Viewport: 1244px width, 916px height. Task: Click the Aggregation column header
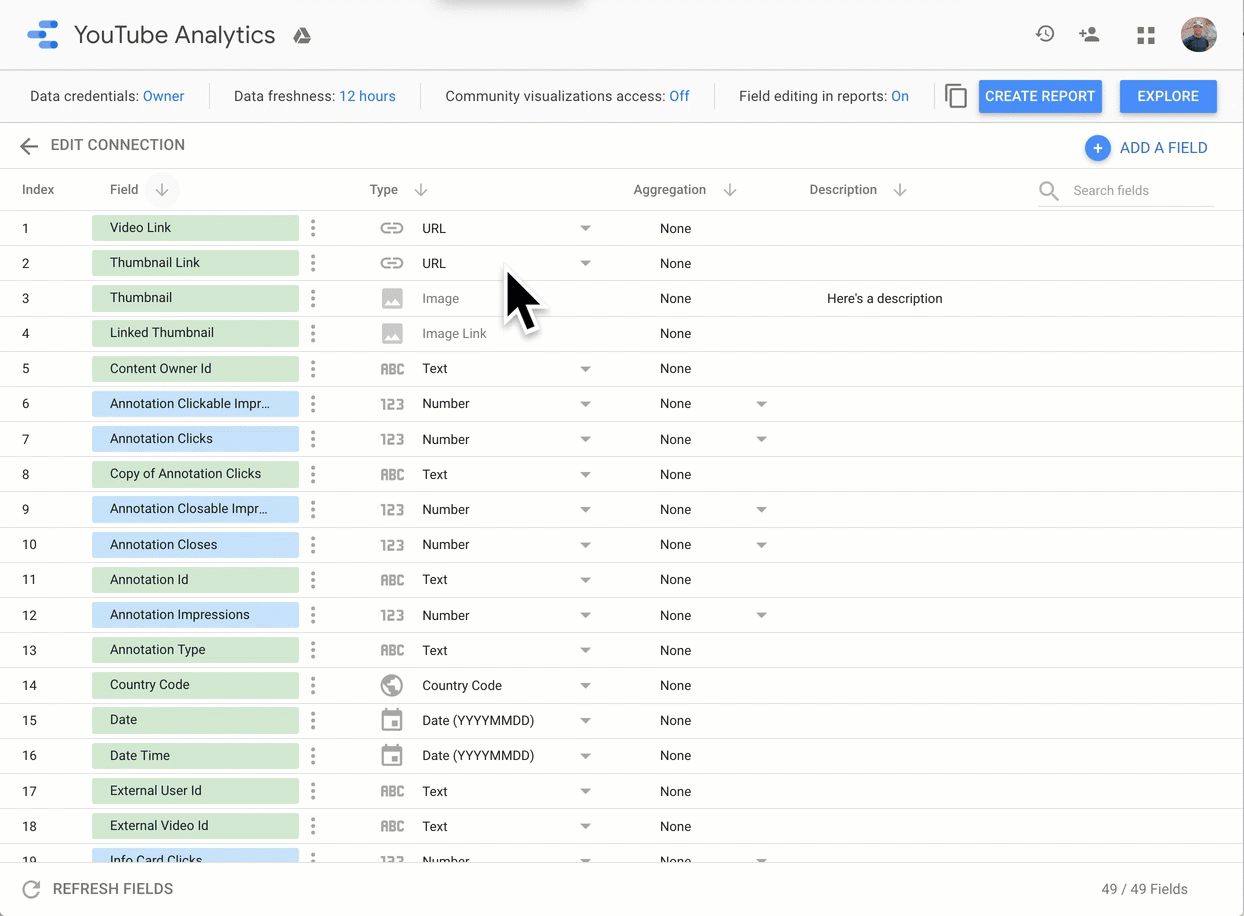pos(669,190)
